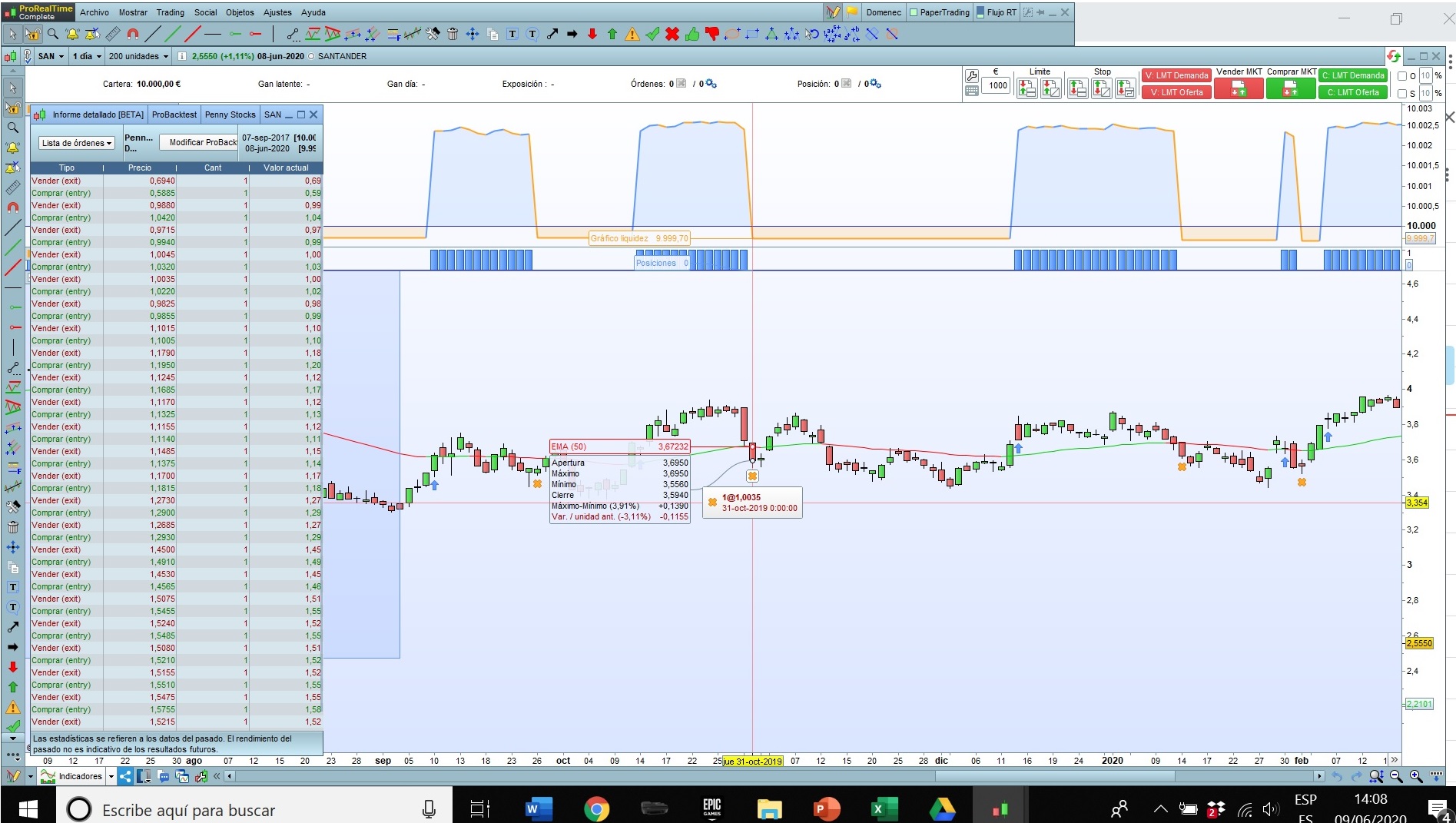Select the magnifier zoom tool in top toolbar
The width and height of the screenshot is (1456, 823).
(52, 34)
